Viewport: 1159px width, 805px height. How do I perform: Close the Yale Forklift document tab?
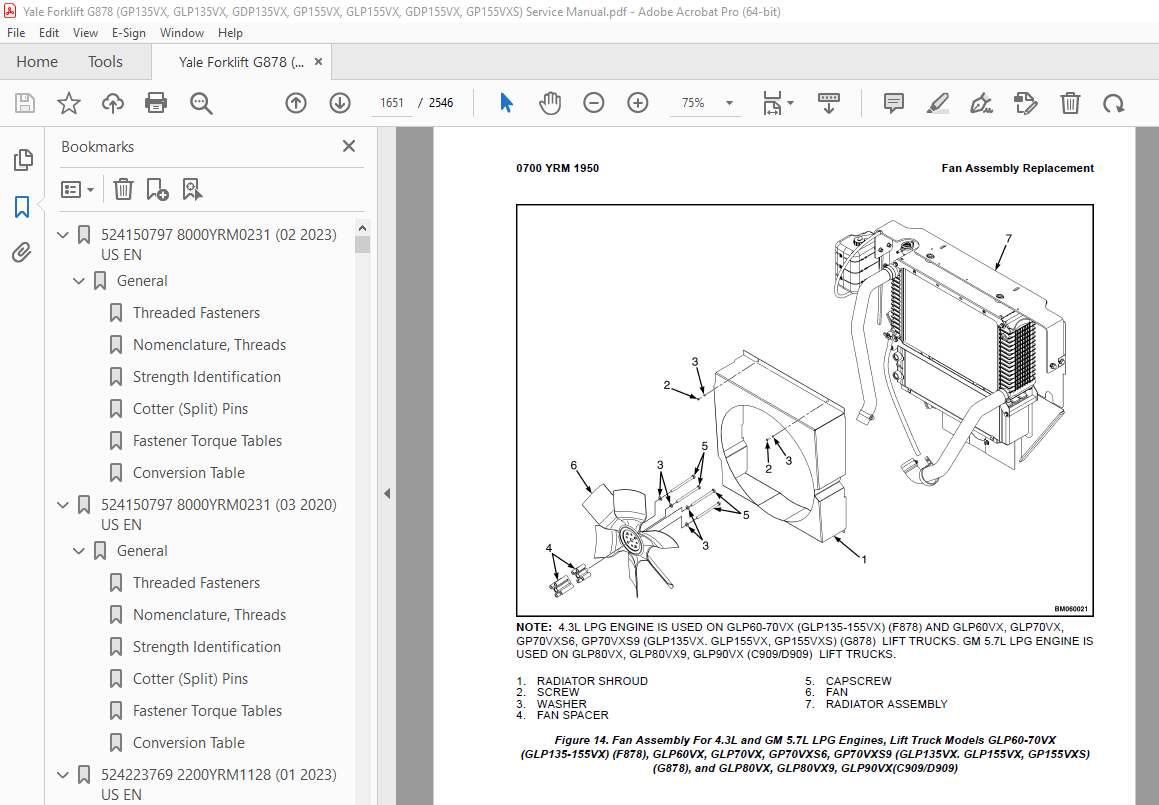(319, 62)
